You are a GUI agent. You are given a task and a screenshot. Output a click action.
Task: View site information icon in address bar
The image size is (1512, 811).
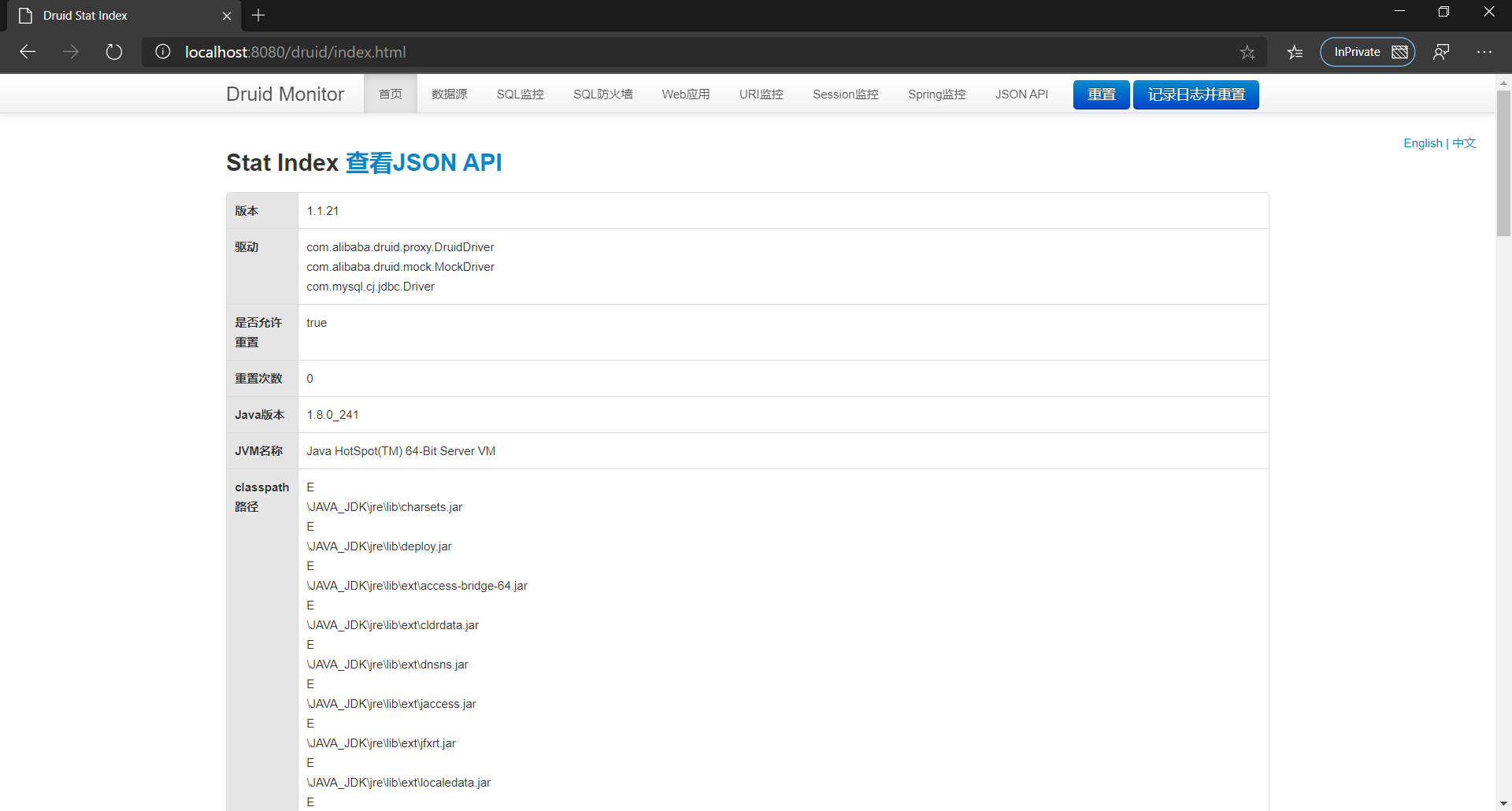pos(163,52)
